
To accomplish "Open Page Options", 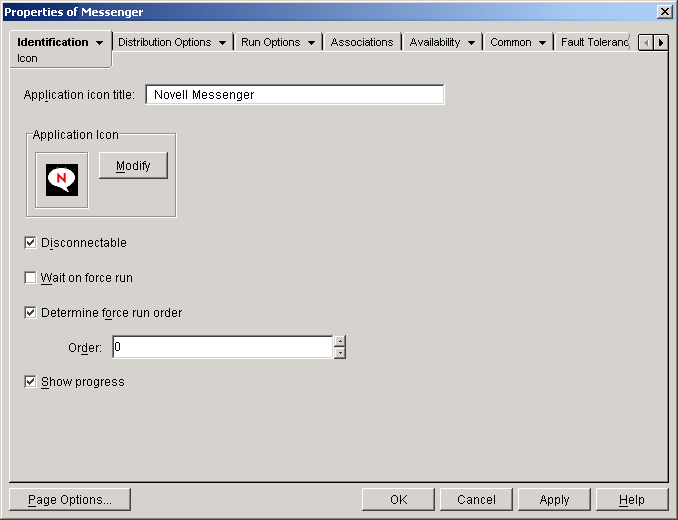I will (70, 500).
